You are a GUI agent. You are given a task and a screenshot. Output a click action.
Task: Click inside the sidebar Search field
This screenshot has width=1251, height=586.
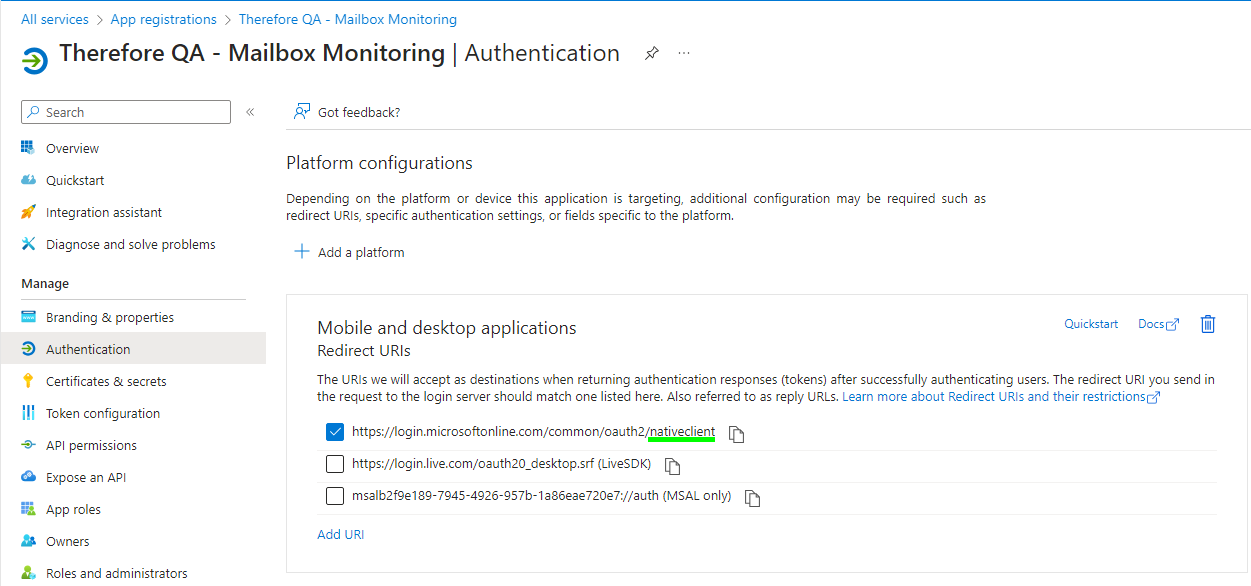click(x=125, y=111)
